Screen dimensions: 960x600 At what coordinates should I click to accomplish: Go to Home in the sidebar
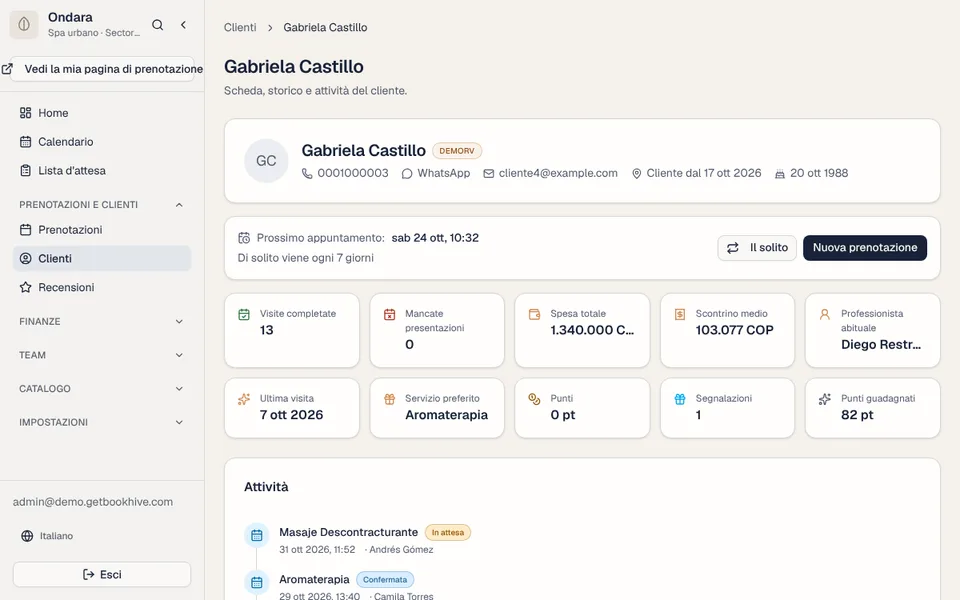(x=102, y=113)
